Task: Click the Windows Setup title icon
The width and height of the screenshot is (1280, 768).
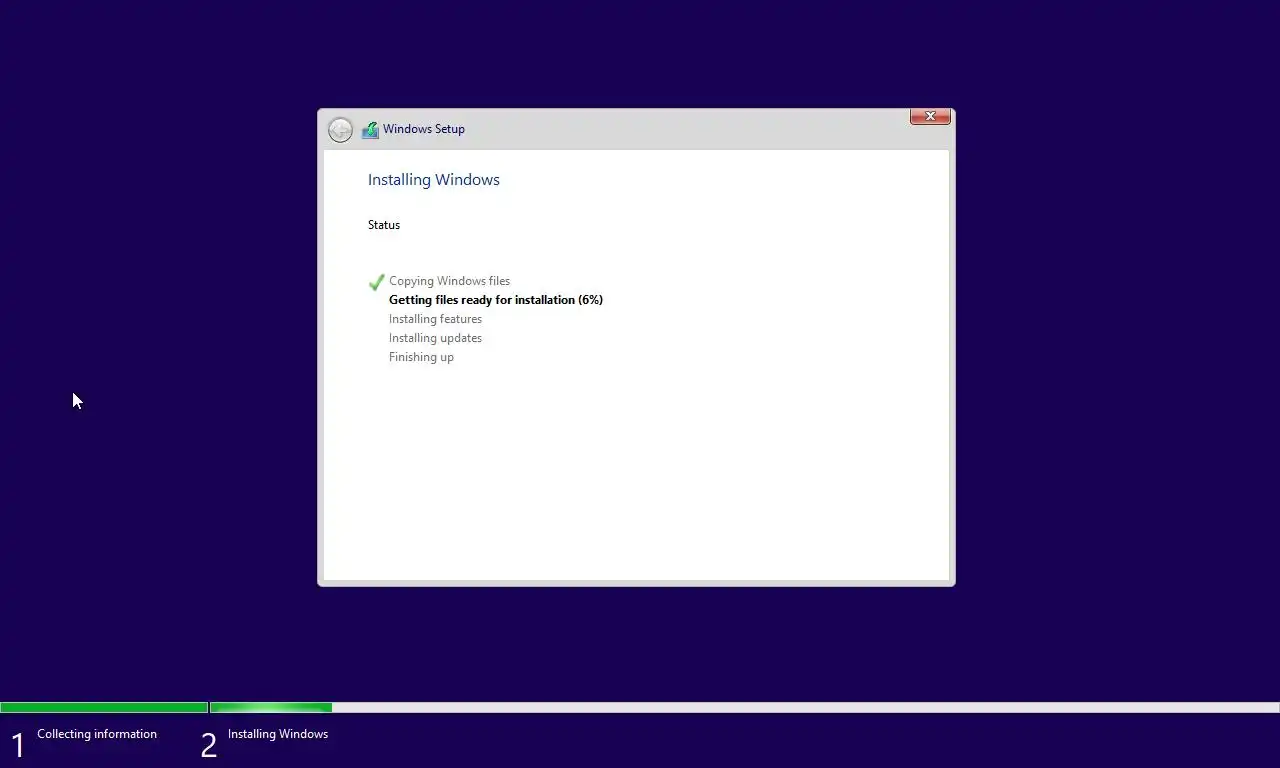Action: coord(370,129)
